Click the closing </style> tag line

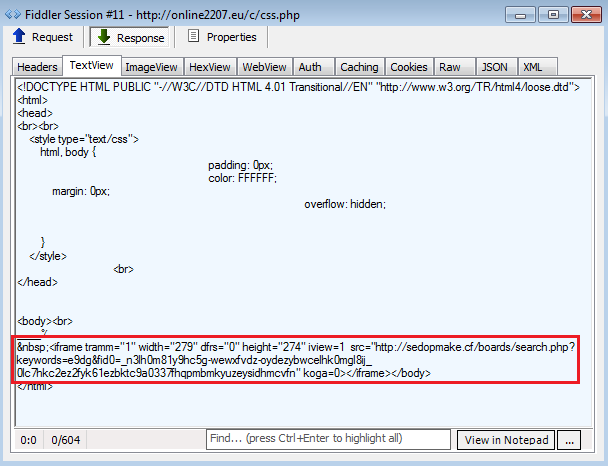tap(48, 256)
